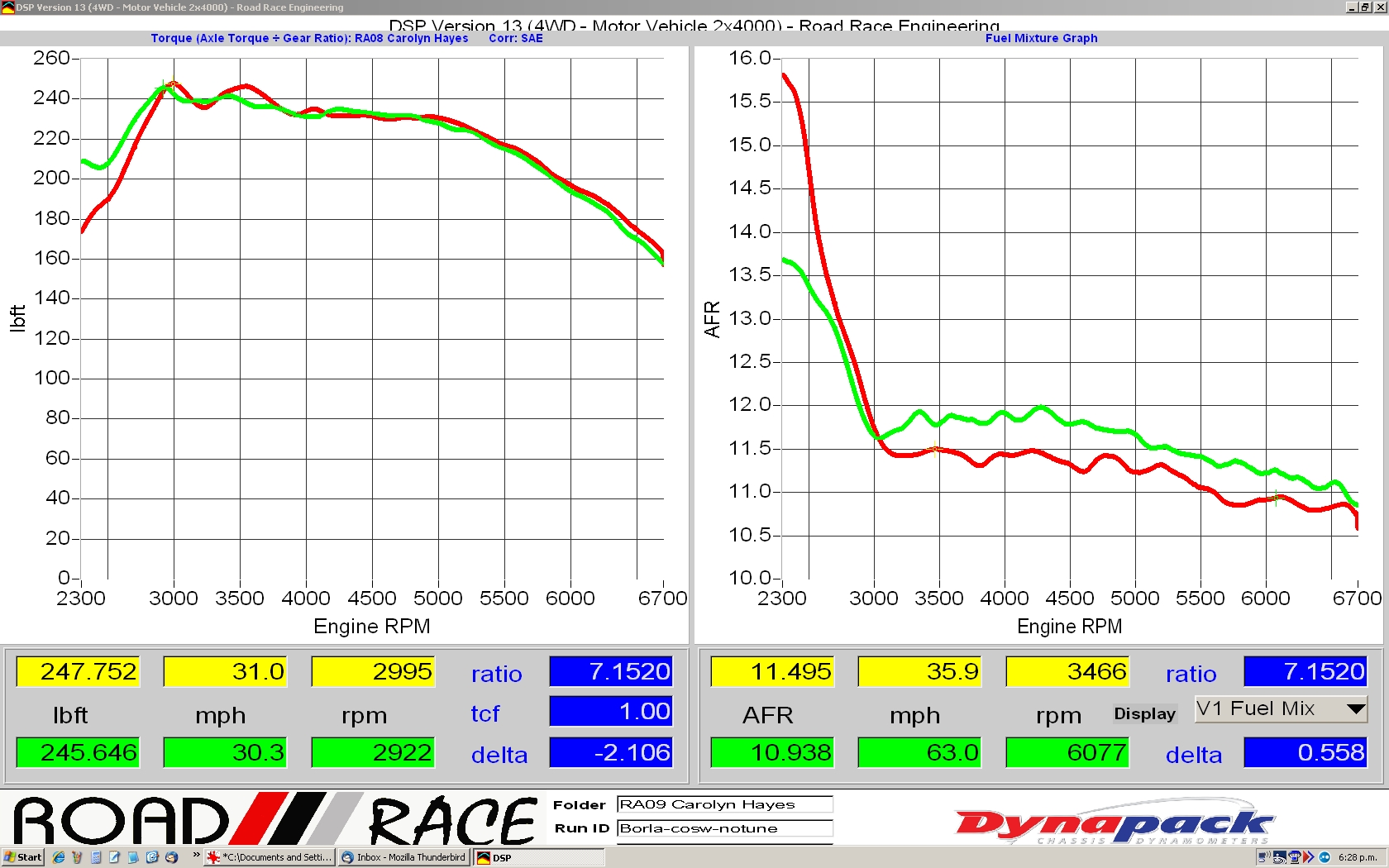Click the Run ID field Borla-cosw-notune
Screen dimensions: 1389x868
pyautogui.click(x=724, y=828)
